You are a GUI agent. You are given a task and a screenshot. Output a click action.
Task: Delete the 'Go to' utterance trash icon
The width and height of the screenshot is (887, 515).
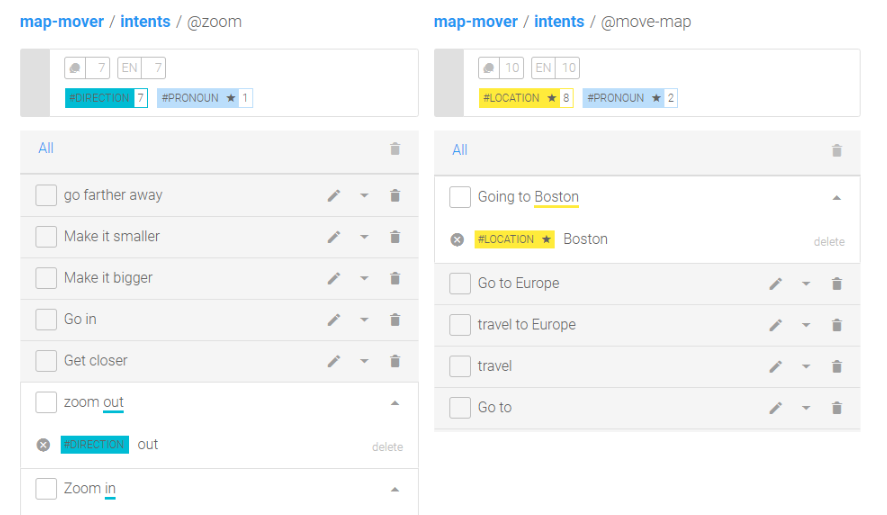pyautogui.click(x=837, y=408)
